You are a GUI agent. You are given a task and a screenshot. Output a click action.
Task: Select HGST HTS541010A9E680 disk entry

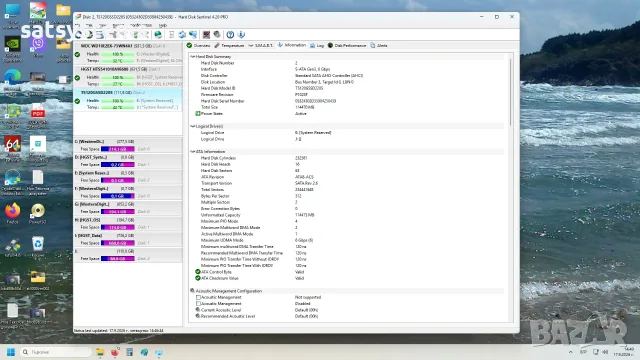128,76
